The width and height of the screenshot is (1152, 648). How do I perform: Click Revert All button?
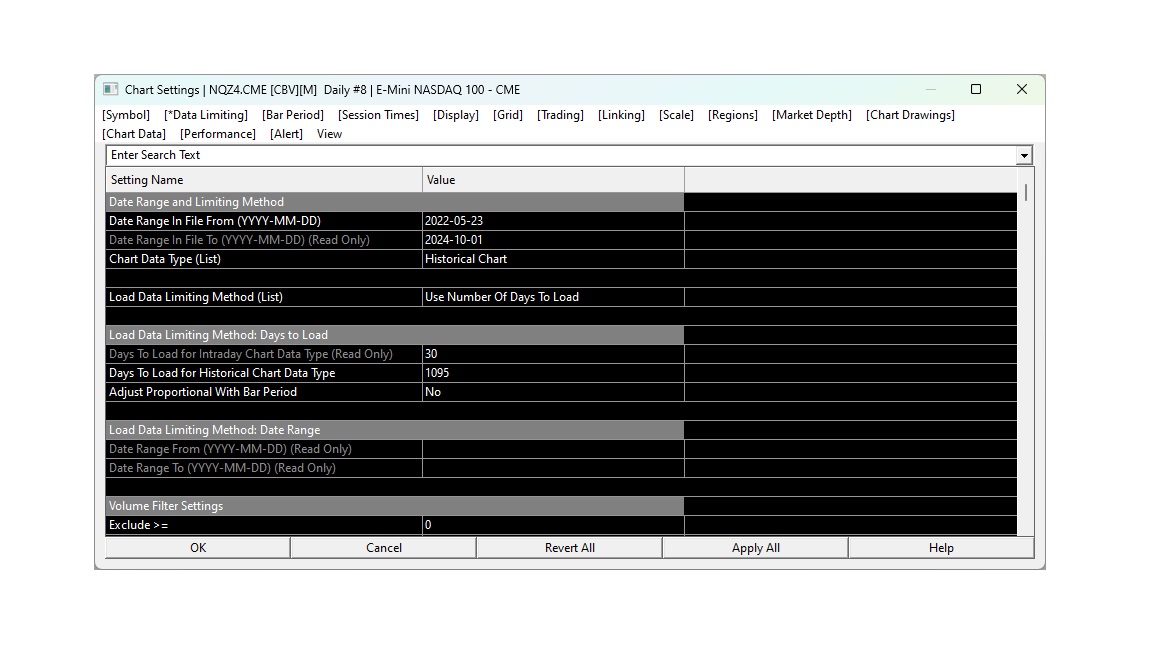[x=569, y=547]
